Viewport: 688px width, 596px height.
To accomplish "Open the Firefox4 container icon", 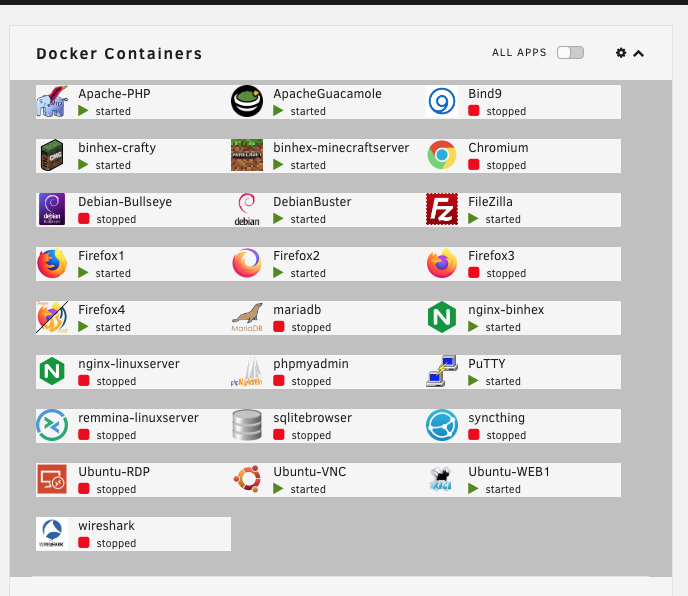I will (52, 317).
